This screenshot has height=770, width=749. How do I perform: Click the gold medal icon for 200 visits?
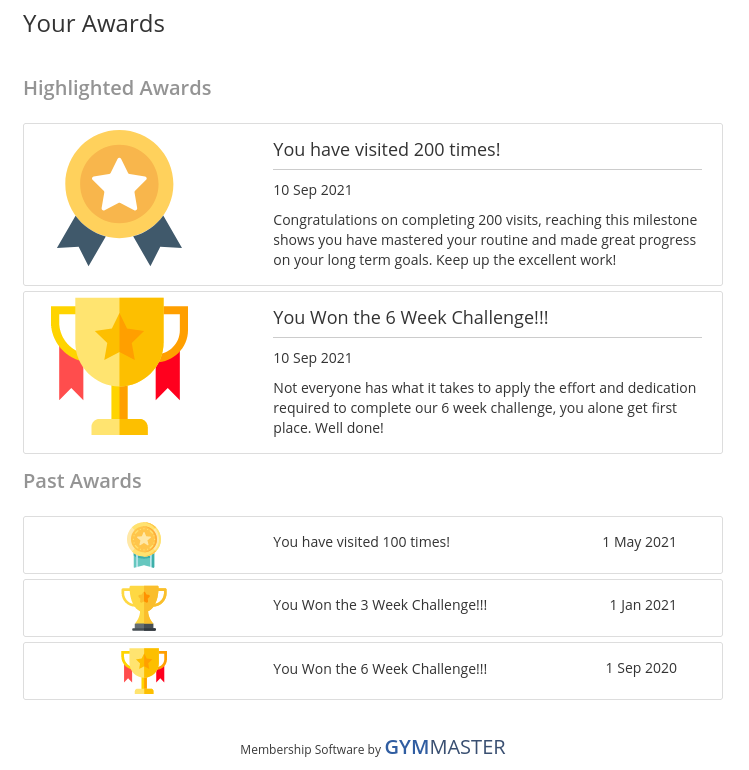coord(119,198)
